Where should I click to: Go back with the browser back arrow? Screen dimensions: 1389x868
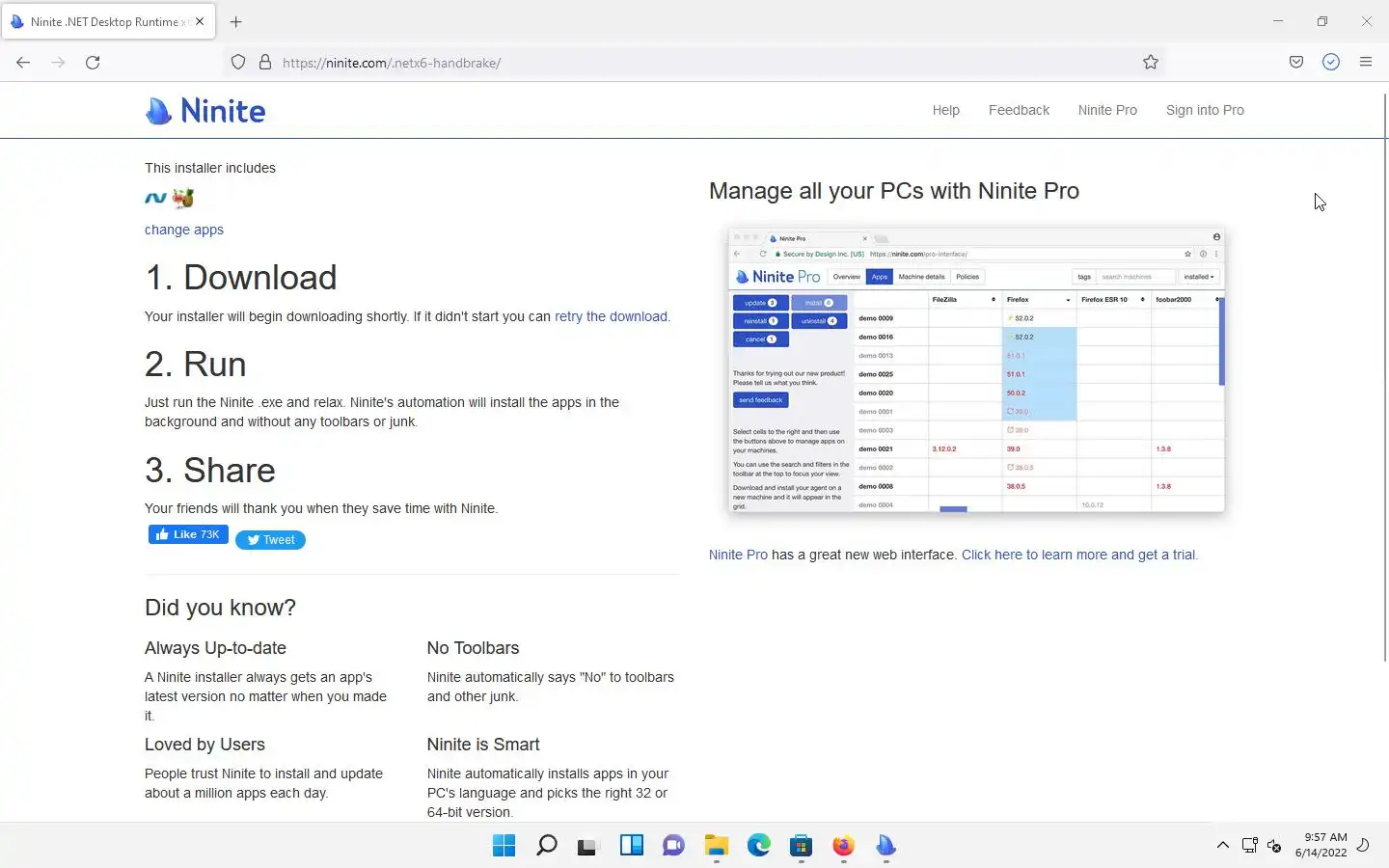click(x=23, y=63)
